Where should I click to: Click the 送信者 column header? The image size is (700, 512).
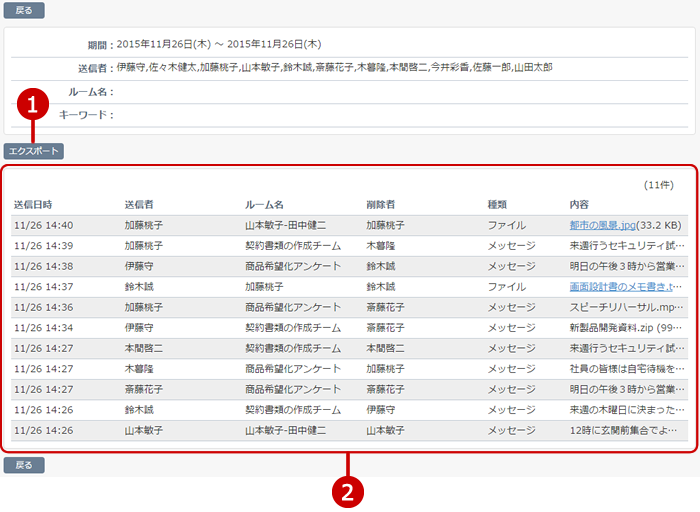pos(139,205)
